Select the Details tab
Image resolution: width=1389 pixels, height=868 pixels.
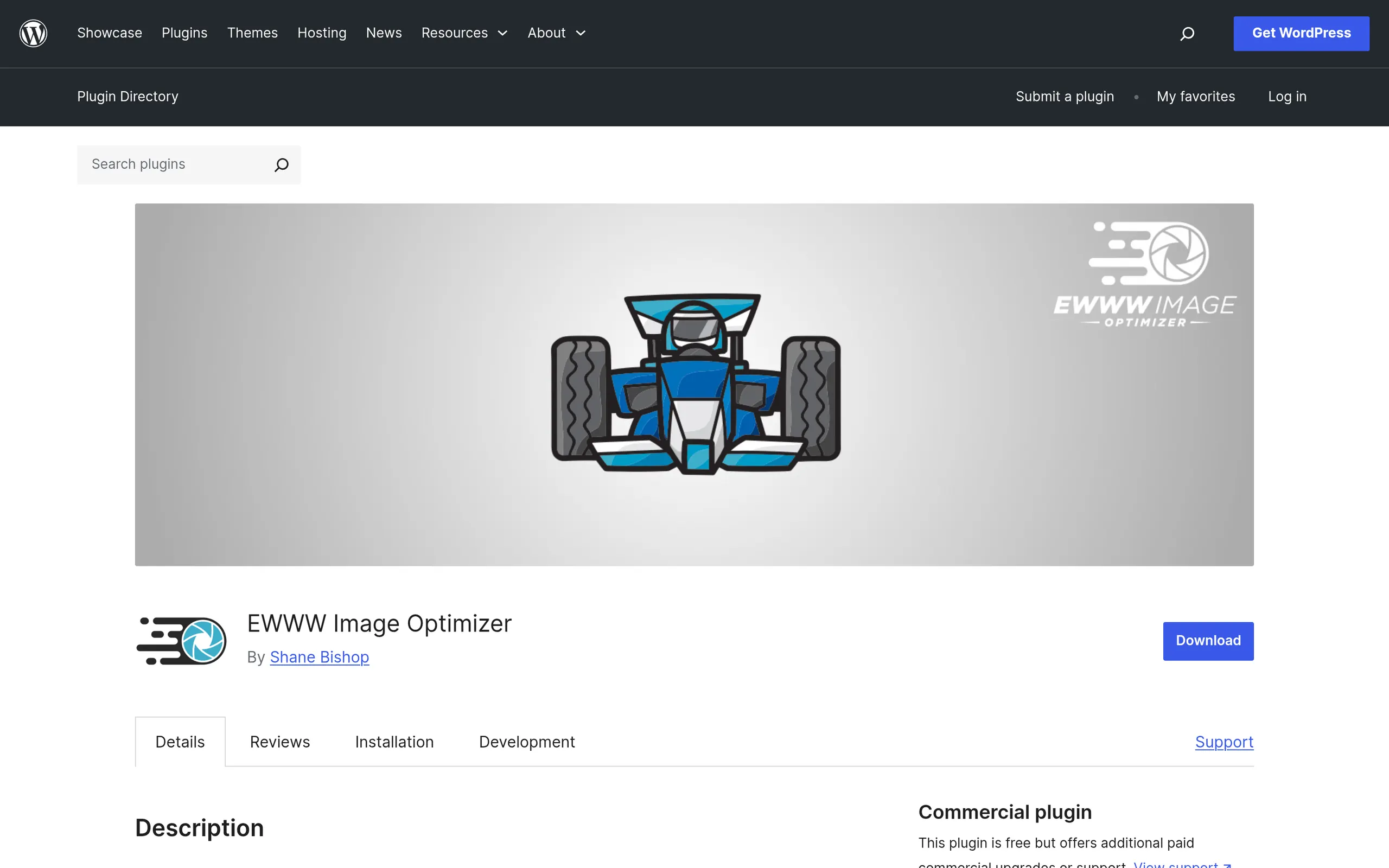(x=180, y=742)
